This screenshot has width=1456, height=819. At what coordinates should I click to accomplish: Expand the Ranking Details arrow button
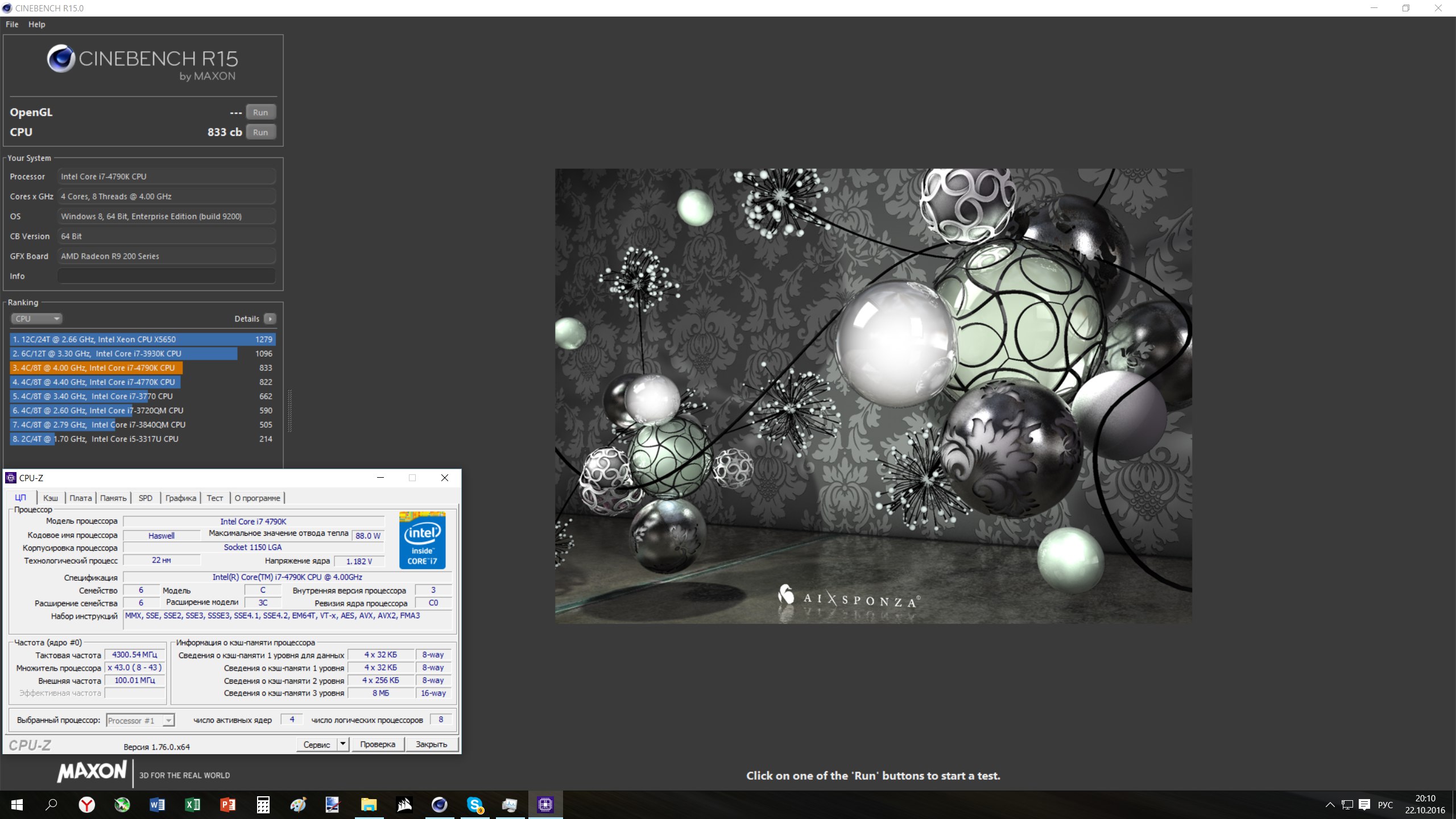[270, 318]
